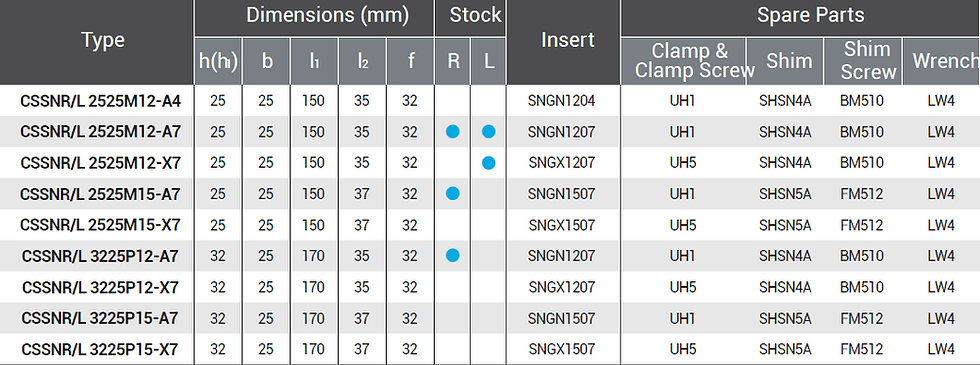980x365 pixels.
Task: Click shim screw BM510 in the 2525M12-A7 row
Action: [862, 132]
